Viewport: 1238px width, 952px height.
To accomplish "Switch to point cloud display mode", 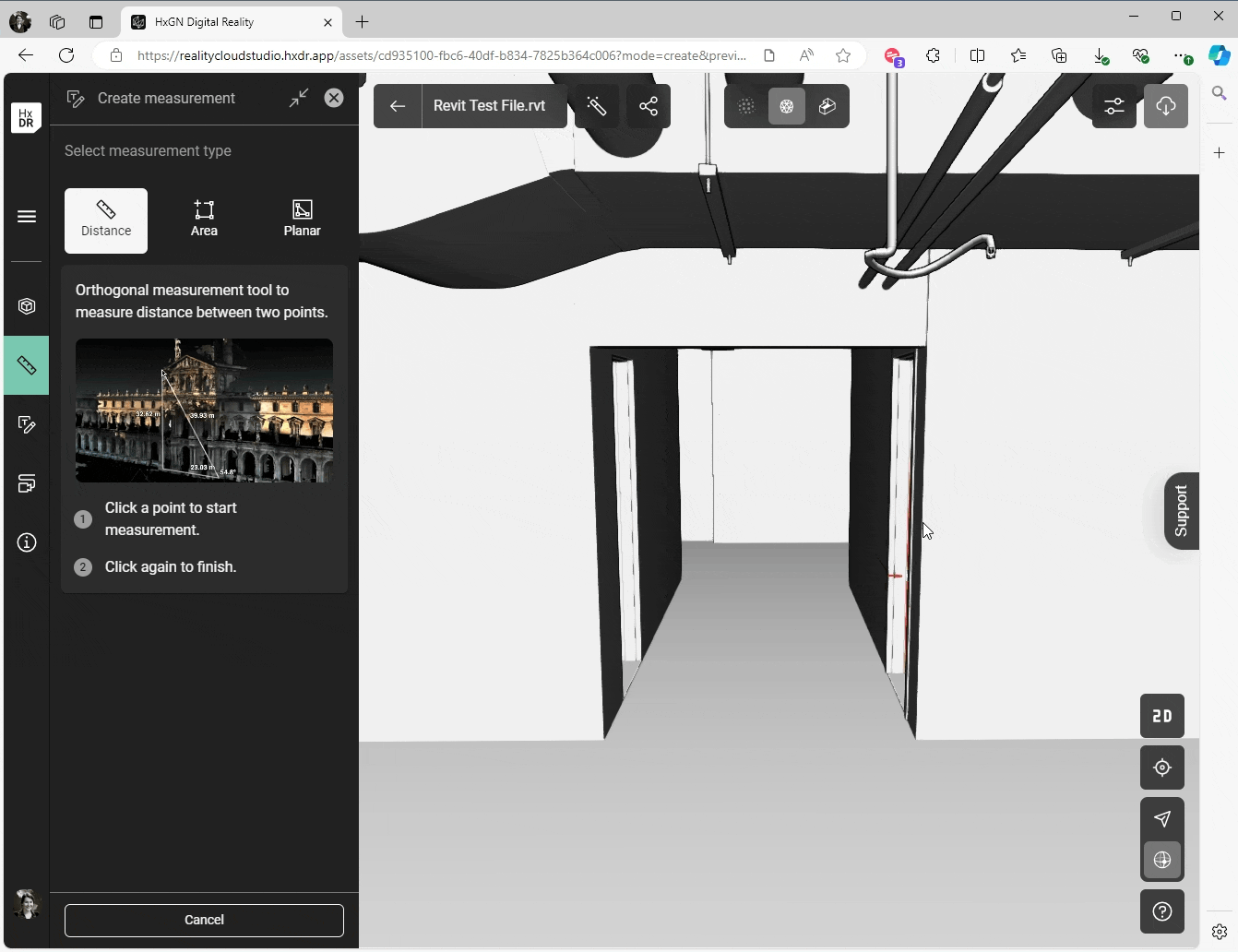I will 746,106.
